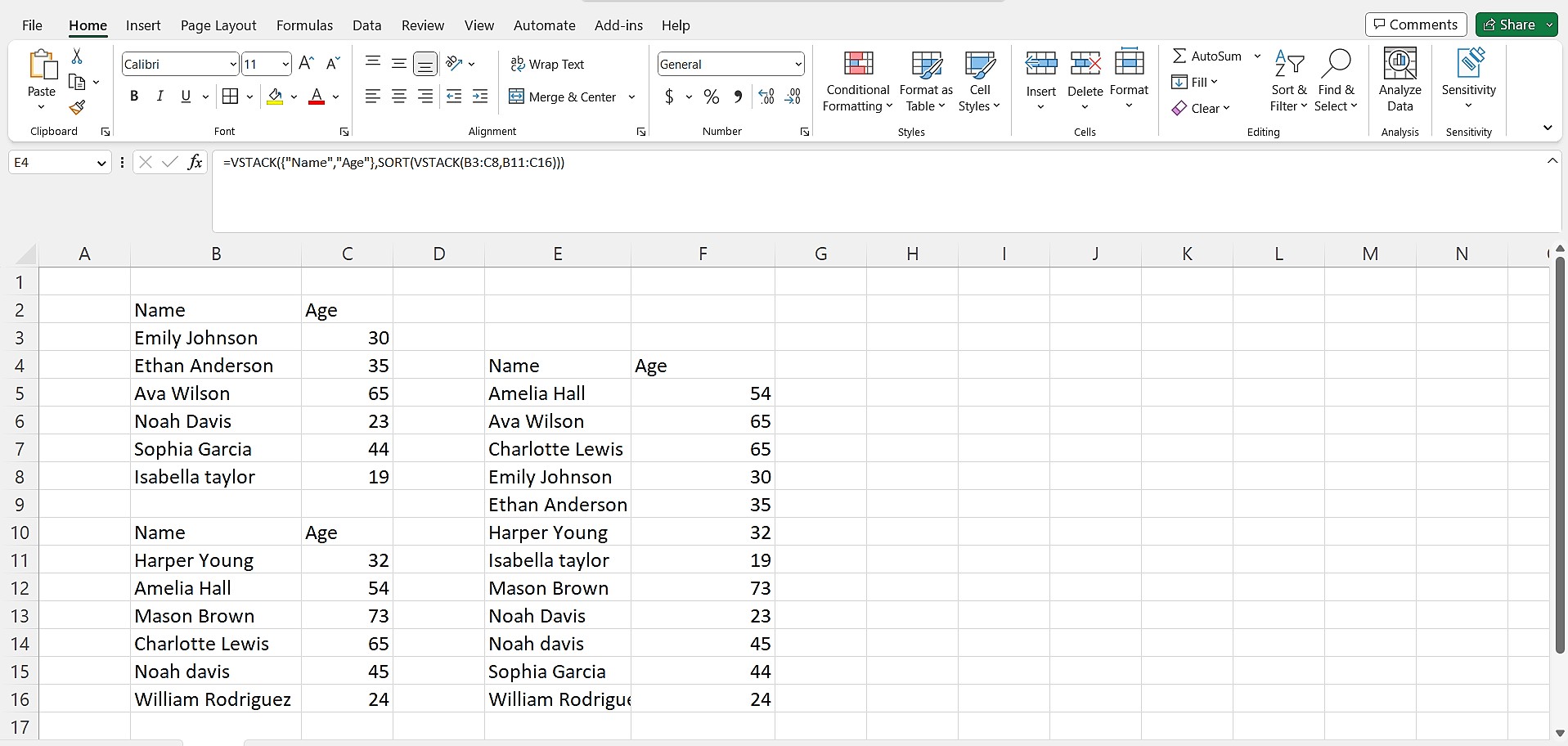This screenshot has height=746, width=1568.
Task: Expand the Name Box dropdown
Action: pos(101,163)
